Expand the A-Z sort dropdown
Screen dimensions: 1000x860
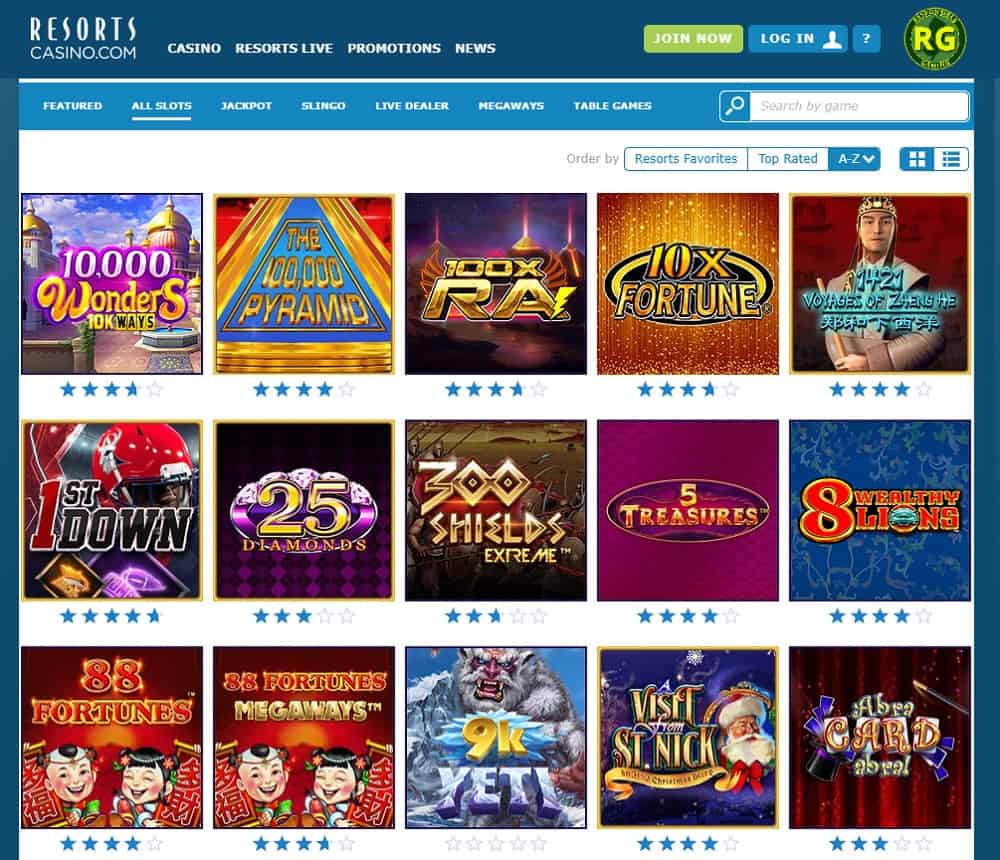tap(855, 159)
